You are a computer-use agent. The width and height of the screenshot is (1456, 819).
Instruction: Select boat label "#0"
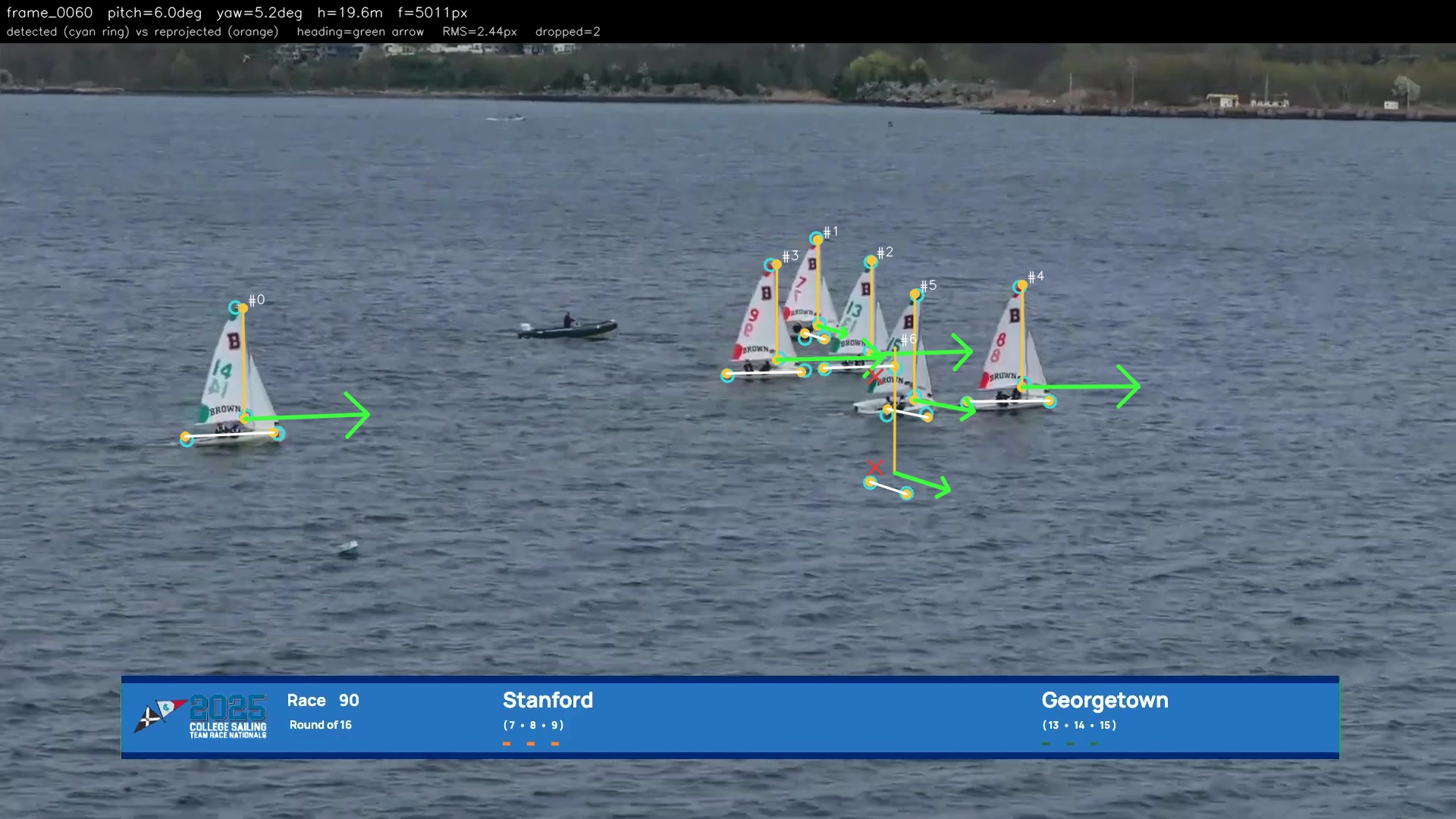[x=256, y=300]
